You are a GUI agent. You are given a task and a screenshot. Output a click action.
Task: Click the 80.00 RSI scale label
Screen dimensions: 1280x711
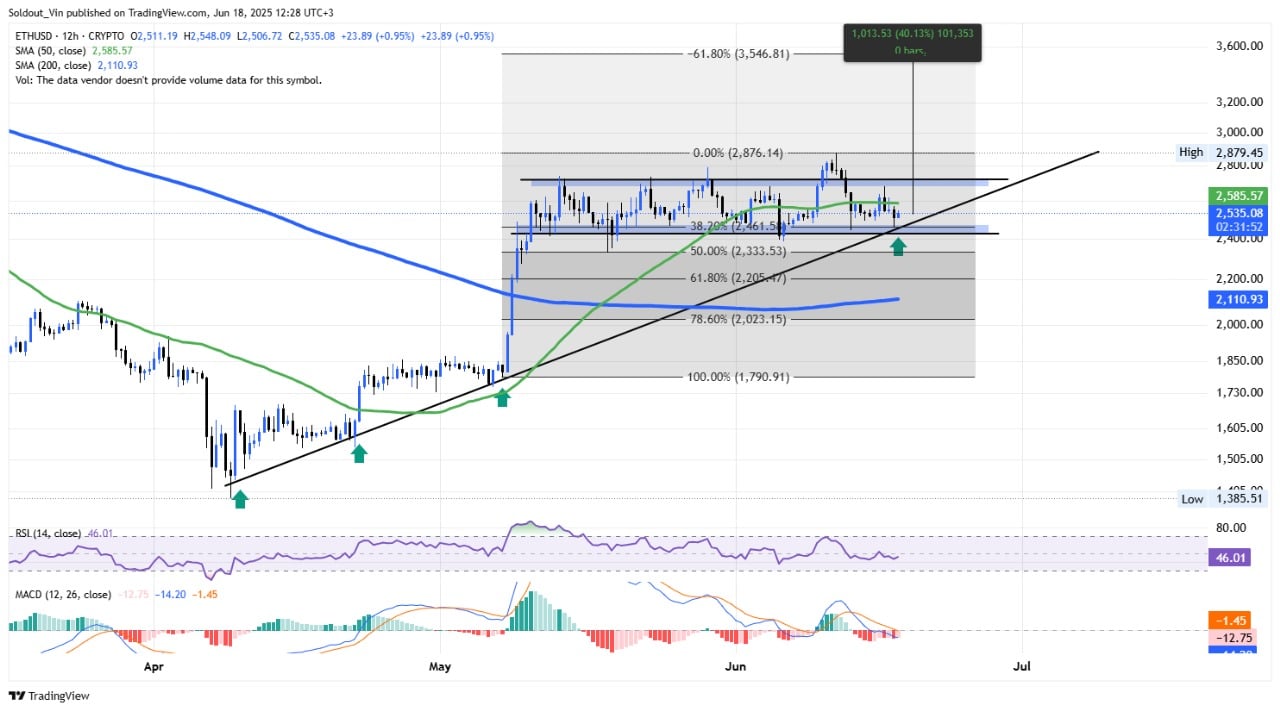pos(1231,527)
